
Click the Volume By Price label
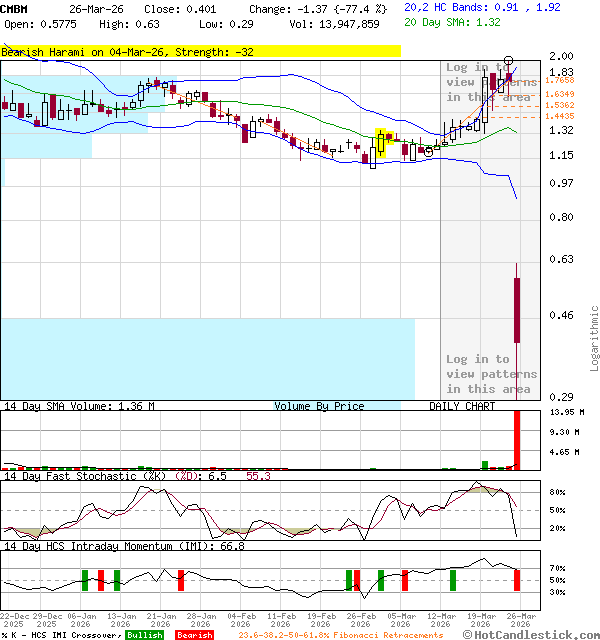pyautogui.click(x=319, y=406)
